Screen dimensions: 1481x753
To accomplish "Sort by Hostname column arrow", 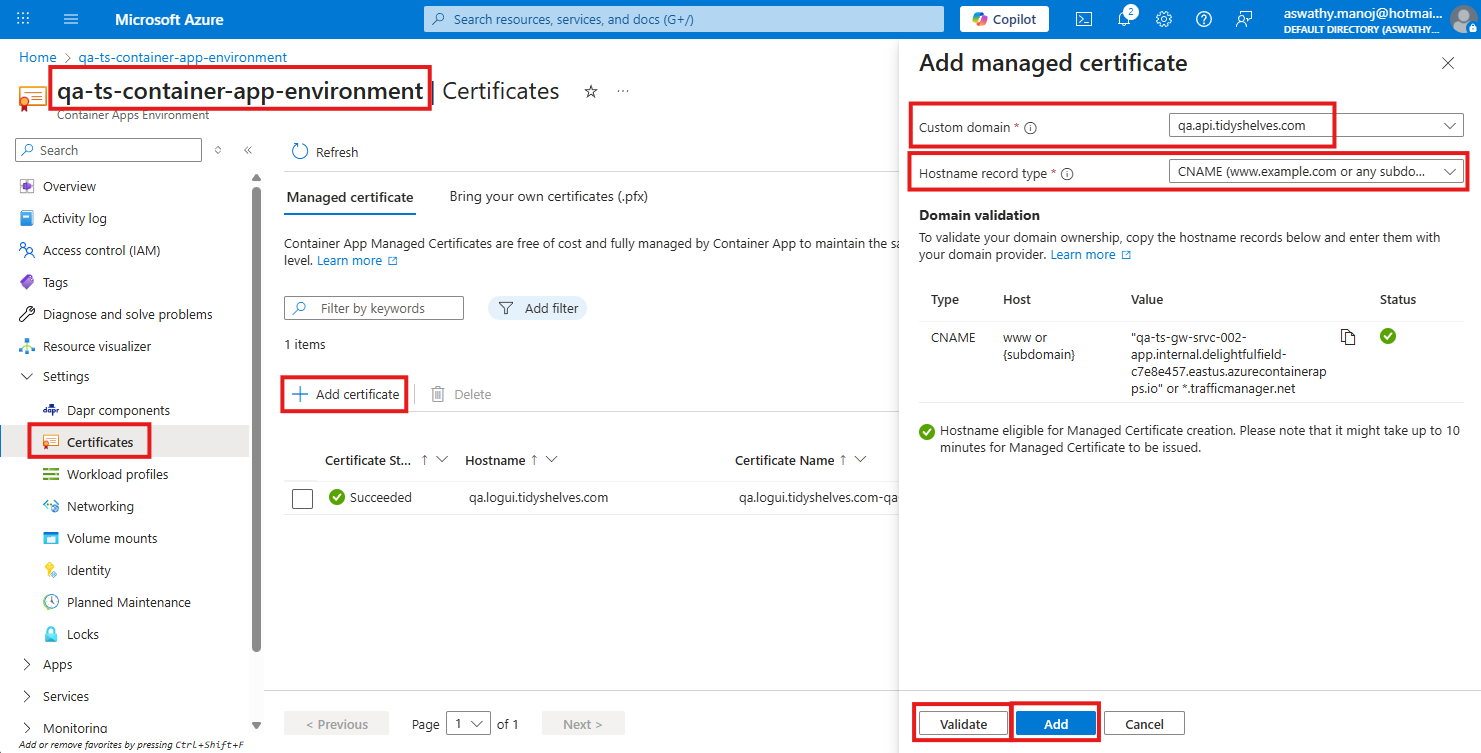I will [534, 460].
